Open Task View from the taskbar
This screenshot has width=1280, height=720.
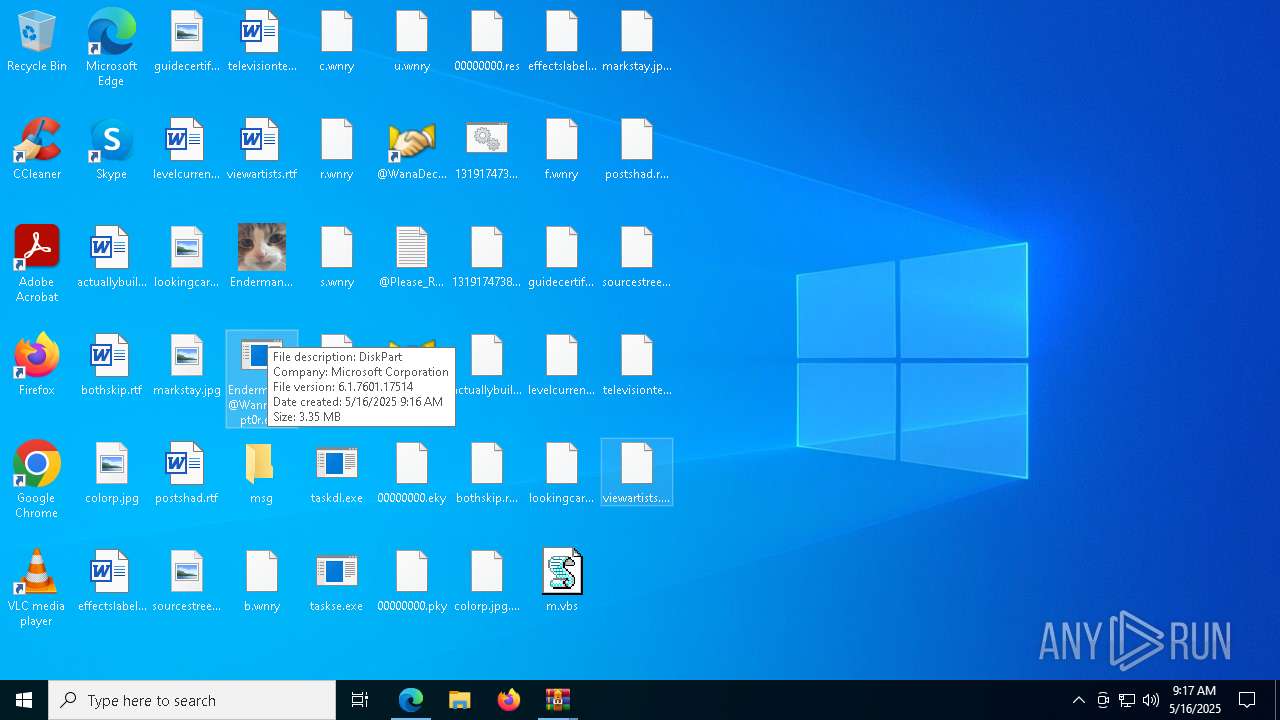[360, 700]
